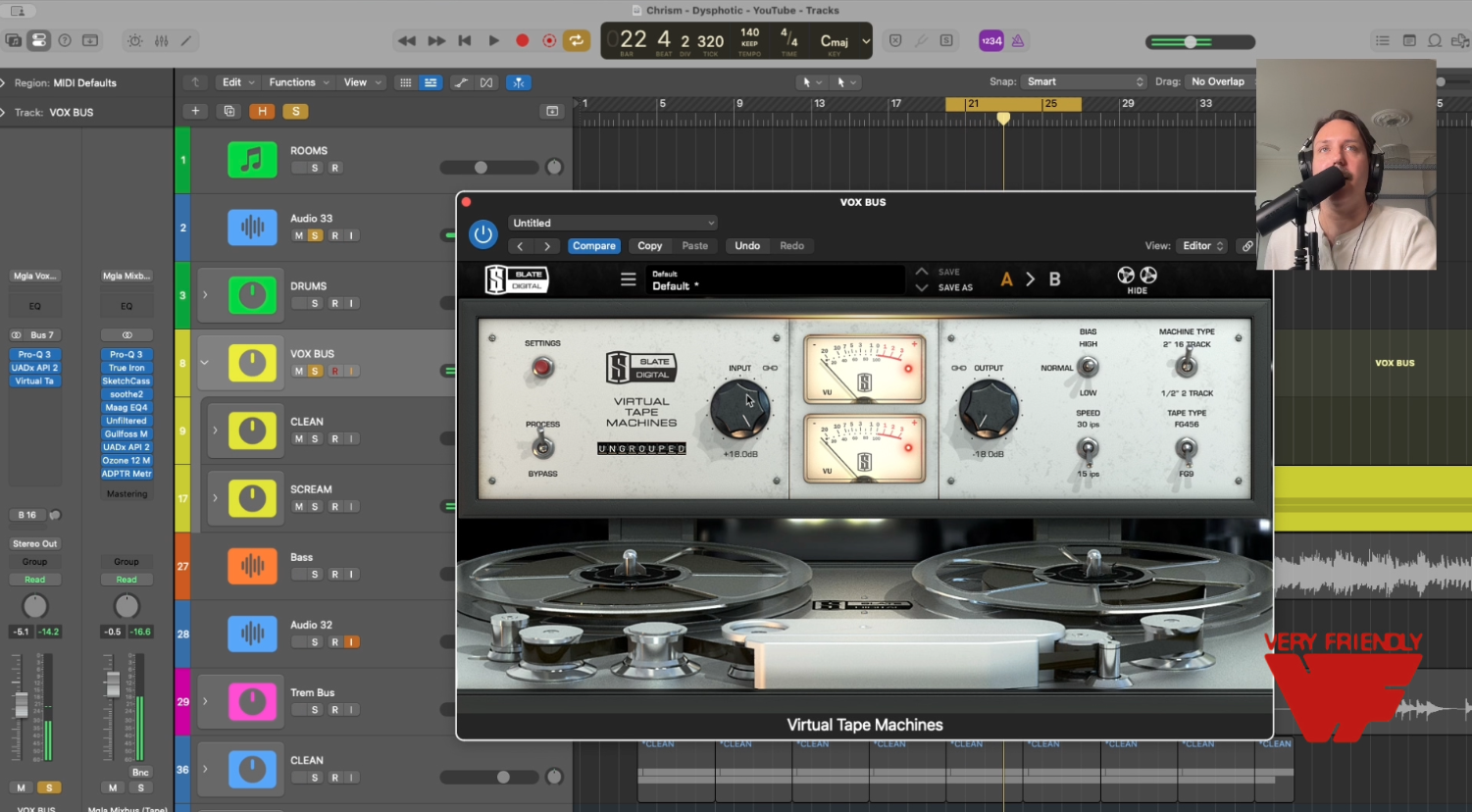Toggle the plugin power bypass button

tap(482, 234)
